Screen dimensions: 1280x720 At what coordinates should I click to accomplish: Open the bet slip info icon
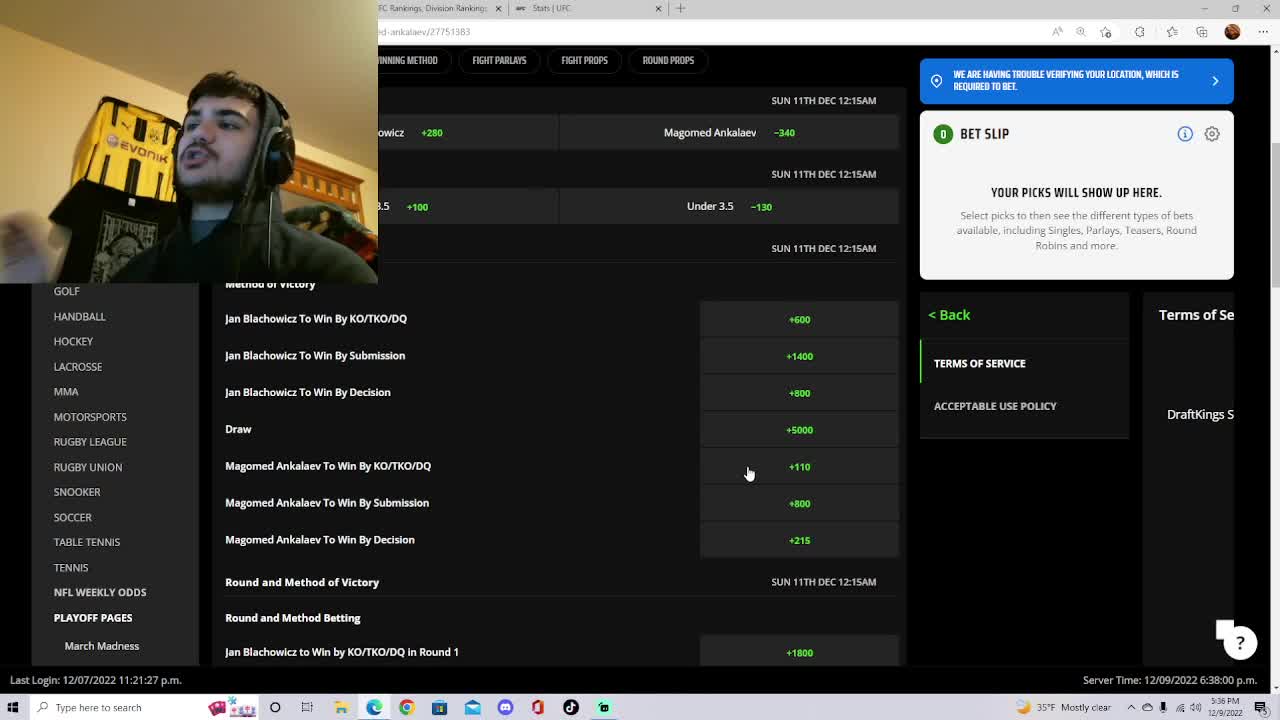click(x=1185, y=134)
